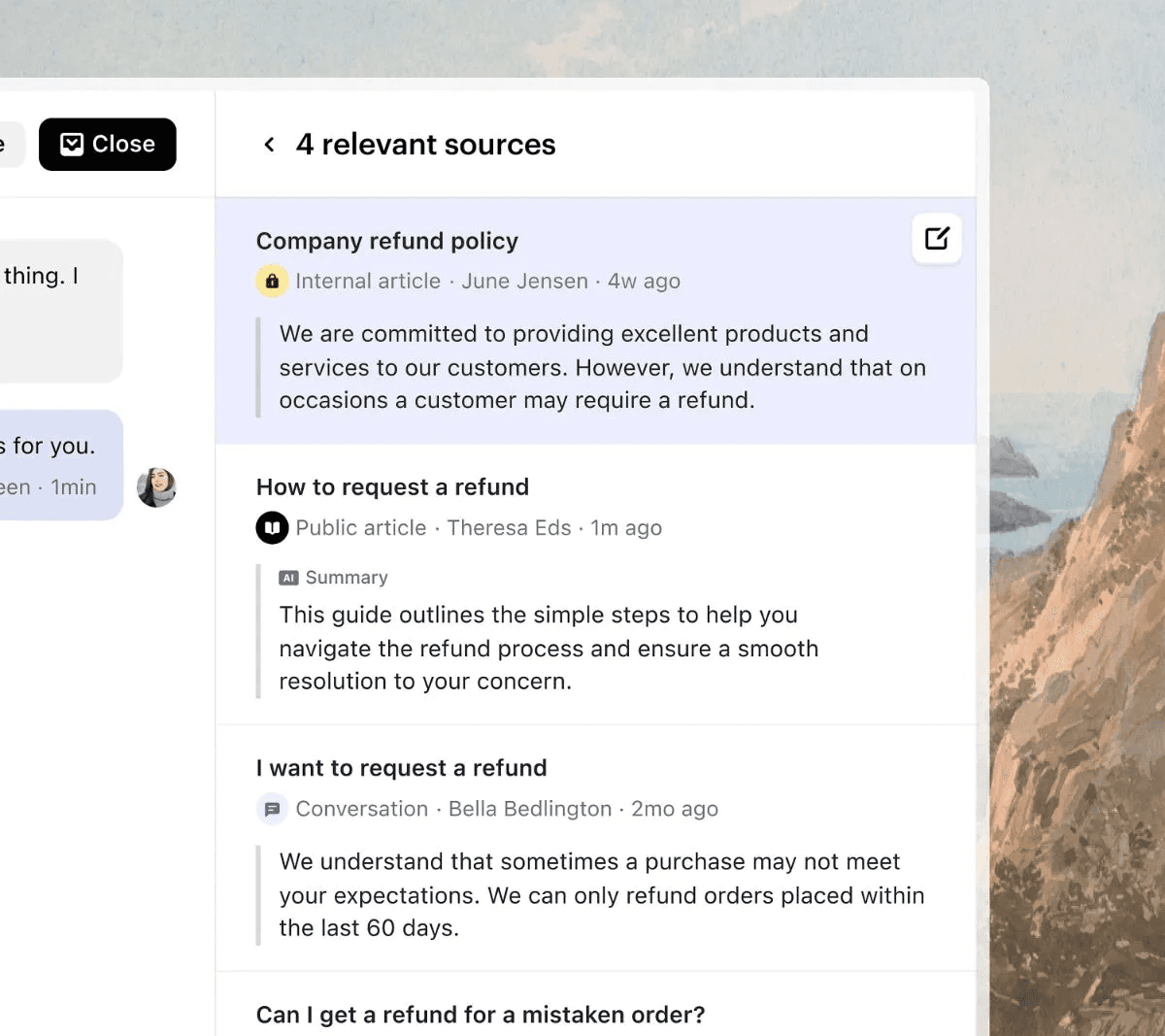Viewport: 1165px width, 1036px height.
Task: Click author name Theresa Eds
Action: pos(510,527)
